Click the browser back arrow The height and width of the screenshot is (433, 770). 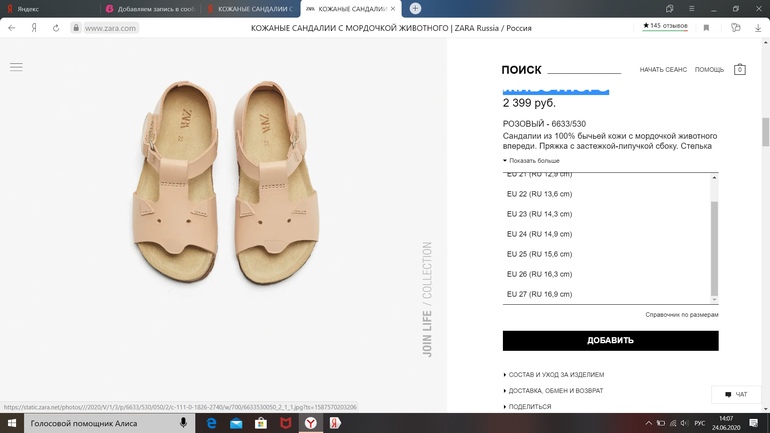(x=12, y=28)
